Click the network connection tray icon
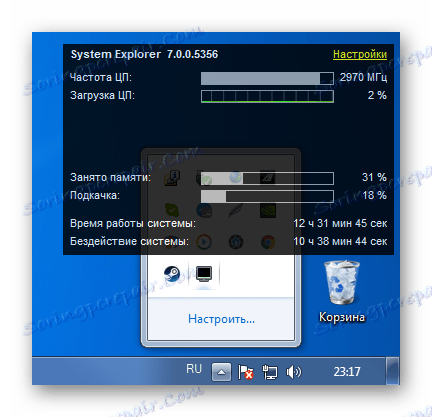Image resolution: width=432 pixels, height=417 pixels. [270, 372]
